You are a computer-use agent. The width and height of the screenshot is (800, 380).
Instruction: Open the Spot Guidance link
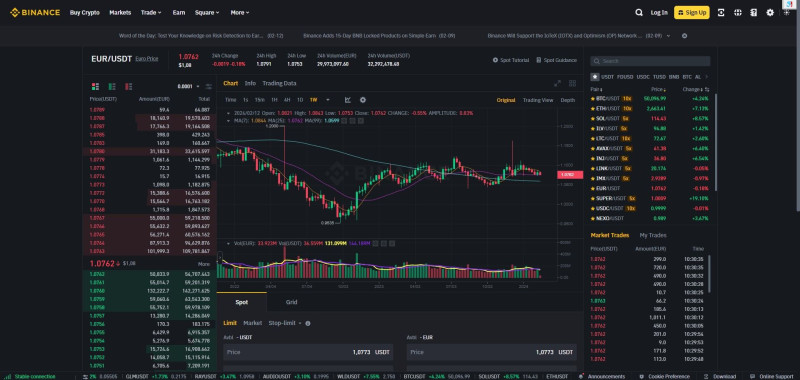tap(556, 60)
